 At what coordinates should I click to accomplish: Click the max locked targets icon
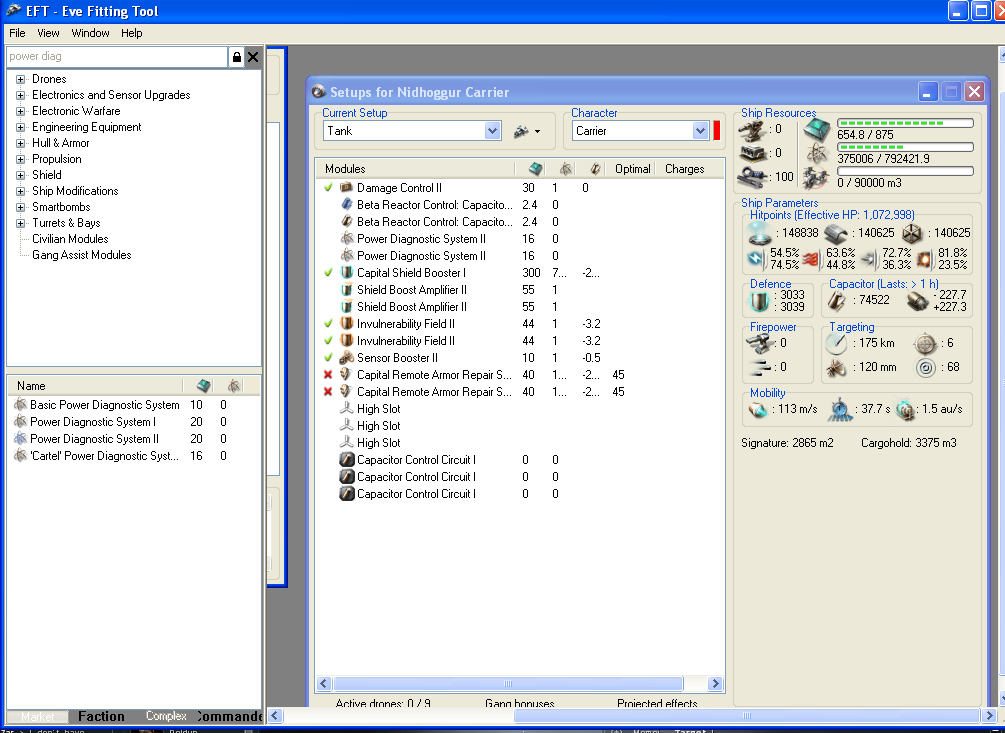(926, 343)
